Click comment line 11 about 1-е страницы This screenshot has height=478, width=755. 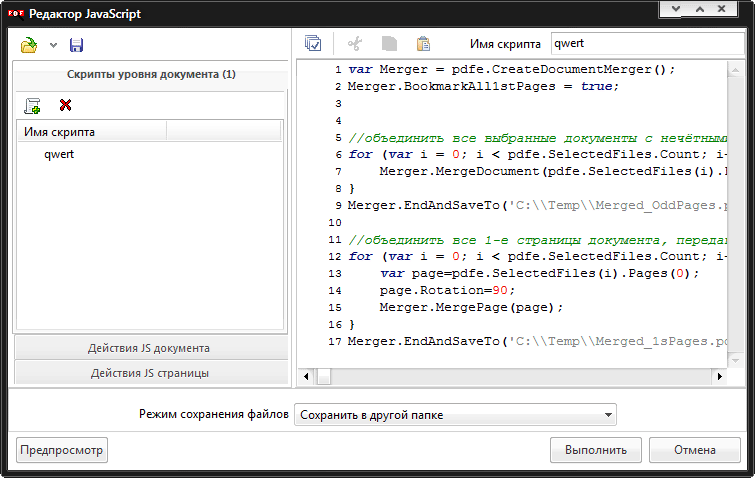[537, 240]
